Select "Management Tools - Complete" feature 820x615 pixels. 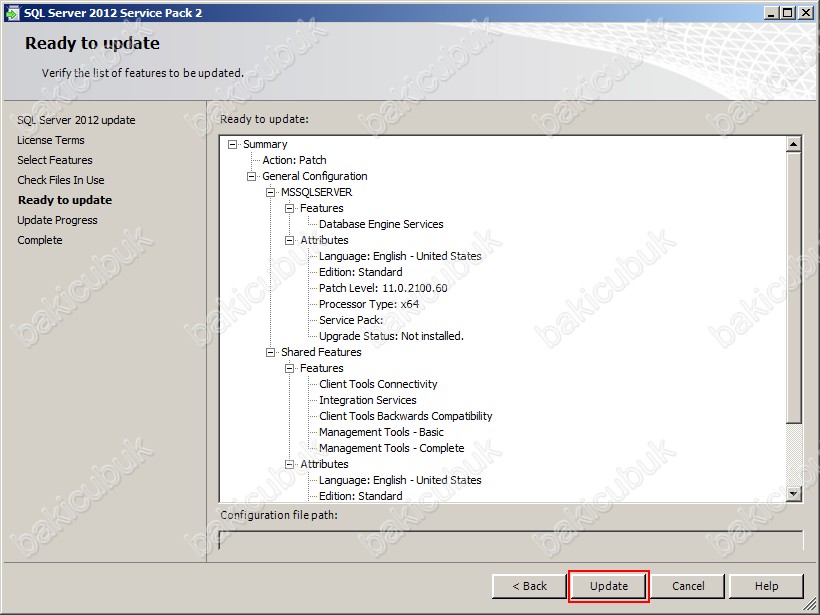pos(392,448)
